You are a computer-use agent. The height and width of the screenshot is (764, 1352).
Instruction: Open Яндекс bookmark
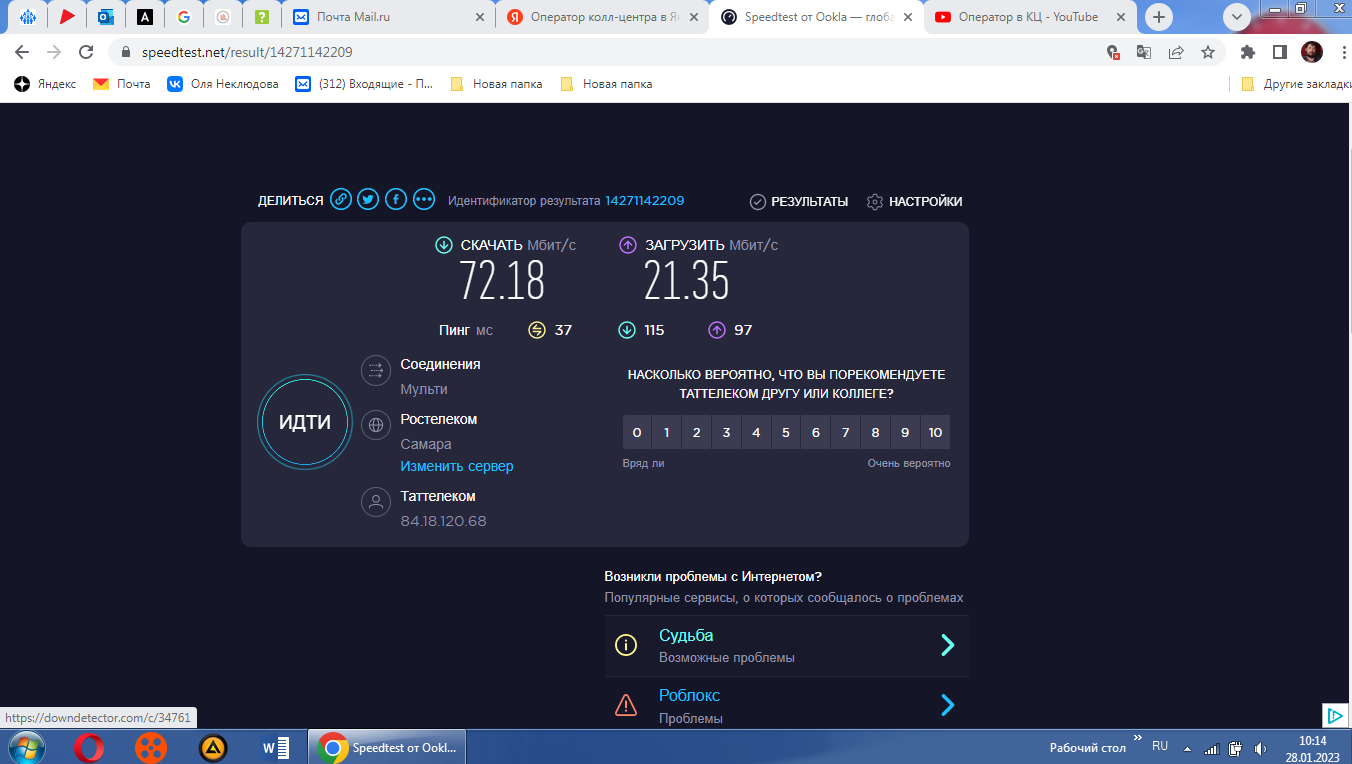tap(45, 84)
